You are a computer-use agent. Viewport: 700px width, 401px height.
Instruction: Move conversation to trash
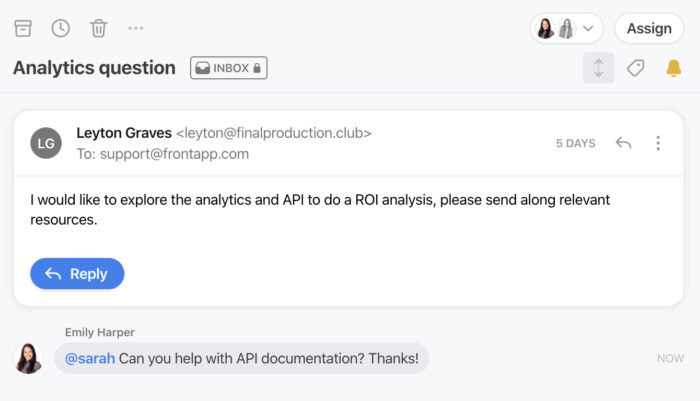tap(98, 28)
